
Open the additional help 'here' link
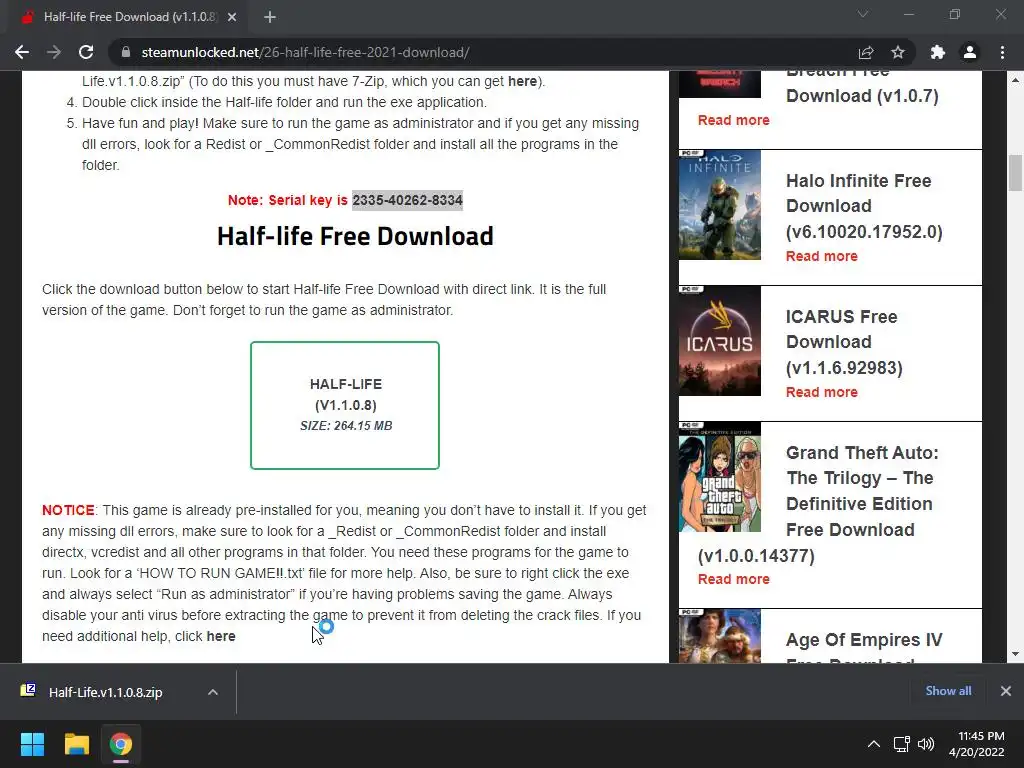(221, 636)
